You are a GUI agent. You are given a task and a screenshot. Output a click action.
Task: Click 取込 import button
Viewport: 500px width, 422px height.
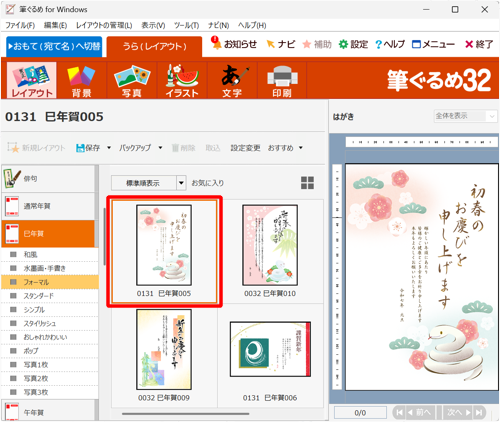[x=213, y=148]
